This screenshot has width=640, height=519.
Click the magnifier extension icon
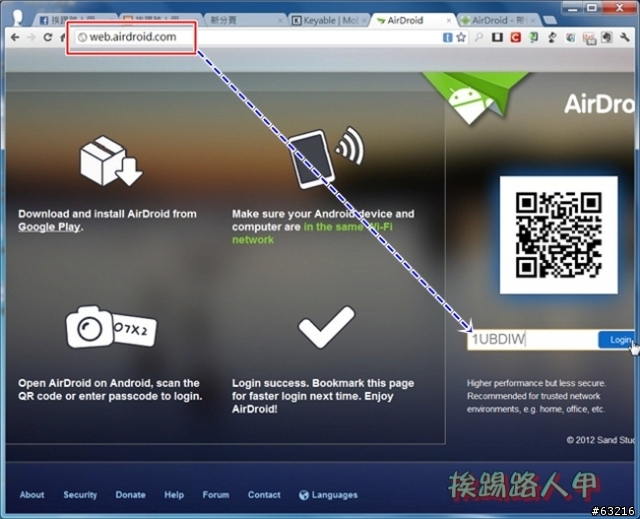[x=479, y=38]
